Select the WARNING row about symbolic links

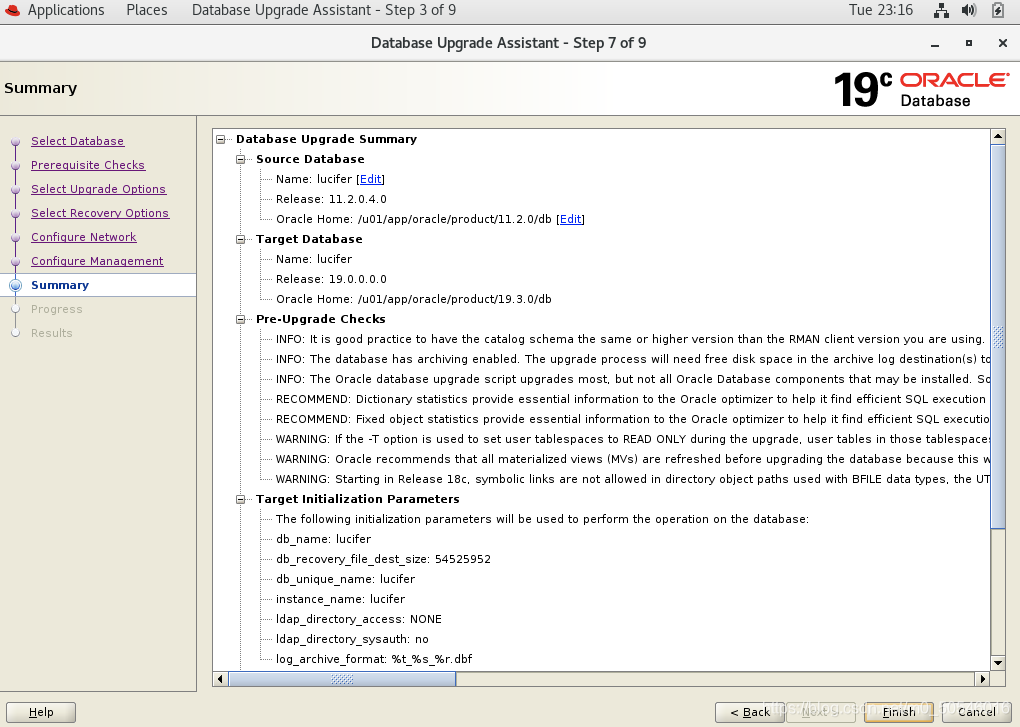[632, 480]
